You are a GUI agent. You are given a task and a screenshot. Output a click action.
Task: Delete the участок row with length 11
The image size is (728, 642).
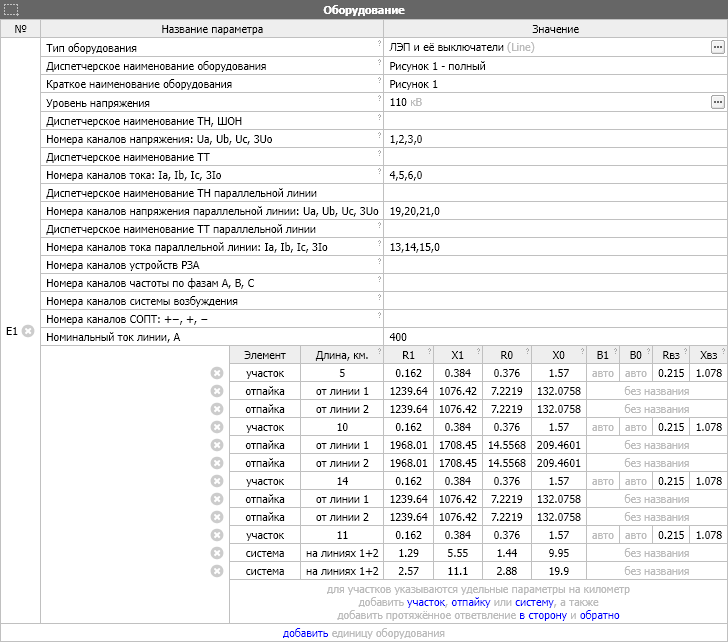pyautogui.click(x=217, y=535)
